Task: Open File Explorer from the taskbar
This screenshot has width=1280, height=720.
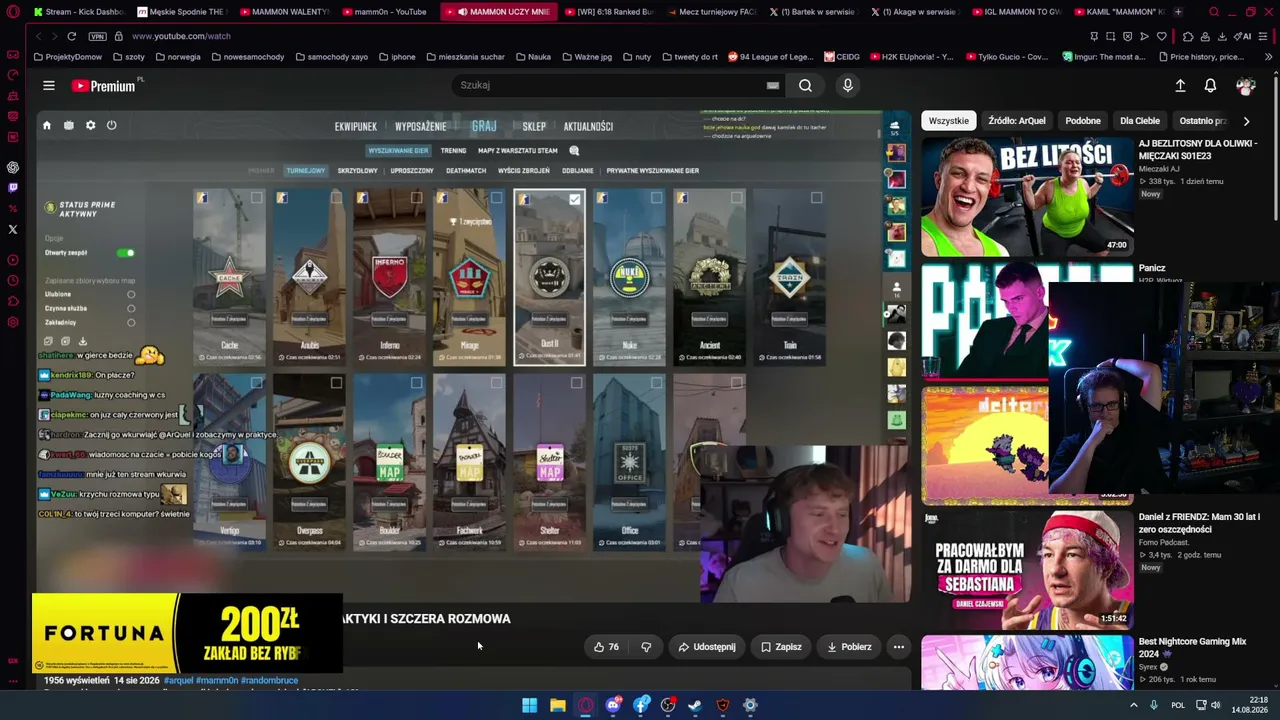Action: tap(557, 705)
